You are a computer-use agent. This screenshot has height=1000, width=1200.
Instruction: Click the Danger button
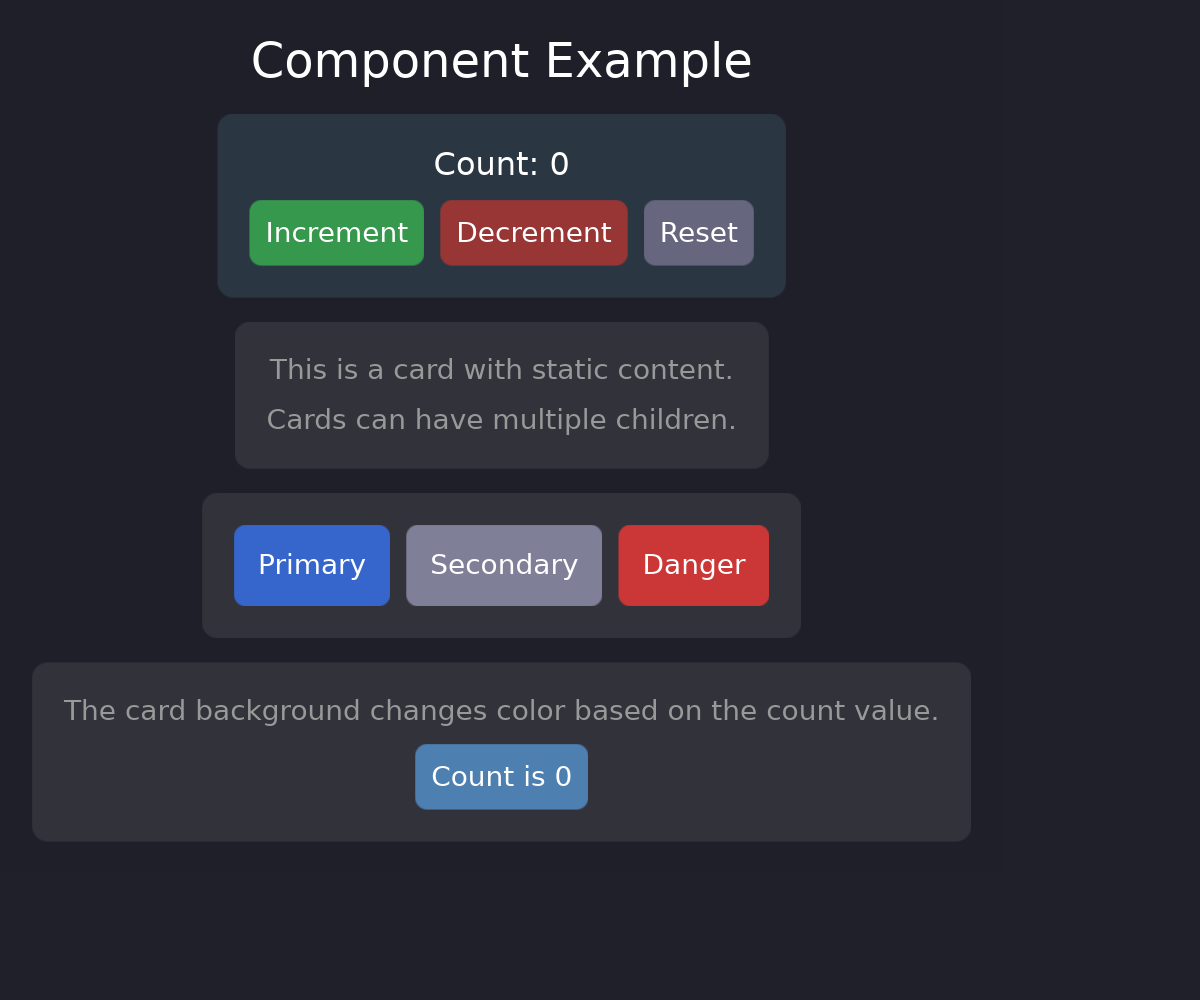click(693, 565)
